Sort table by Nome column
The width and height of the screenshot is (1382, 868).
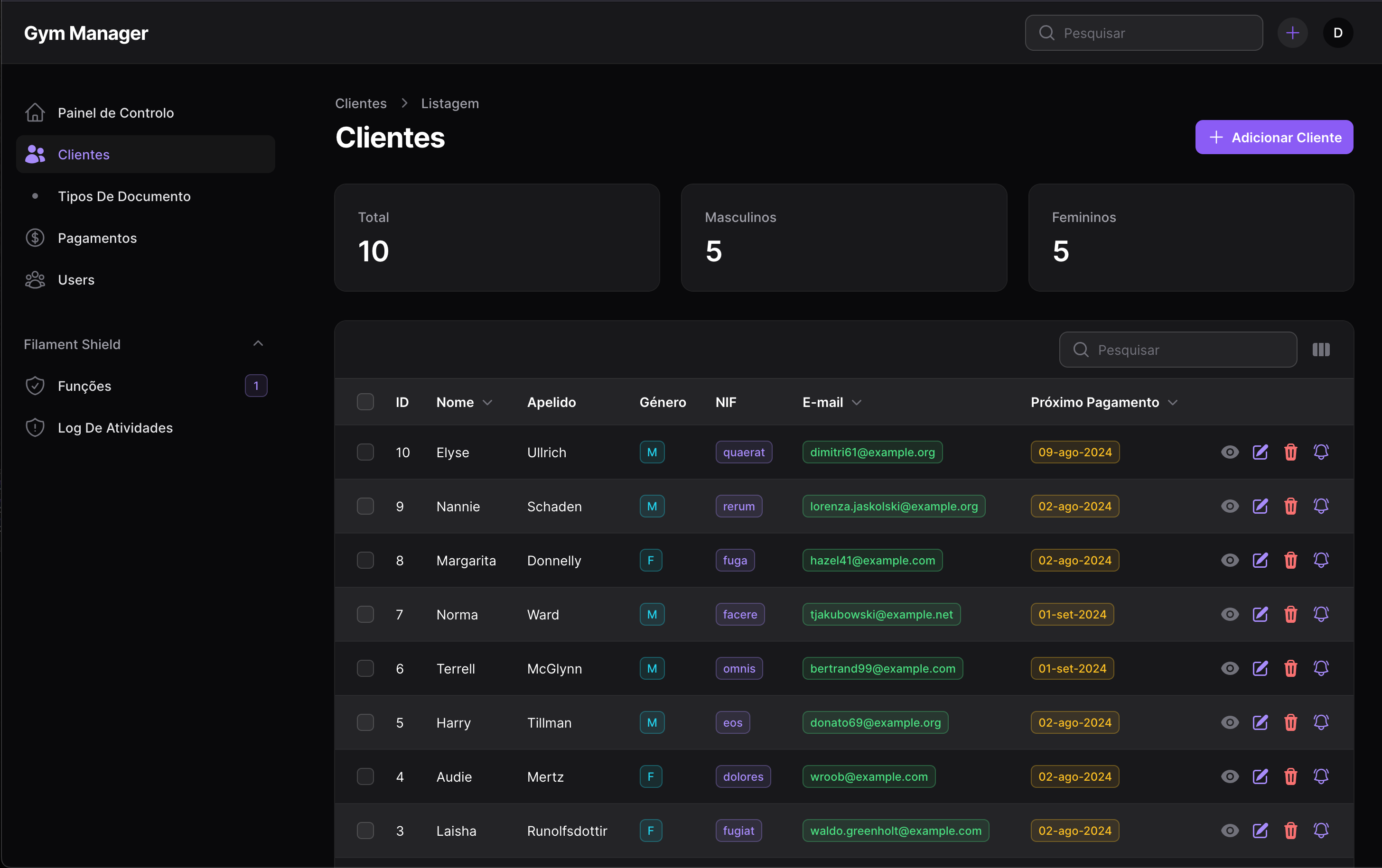pyautogui.click(x=464, y=402)
